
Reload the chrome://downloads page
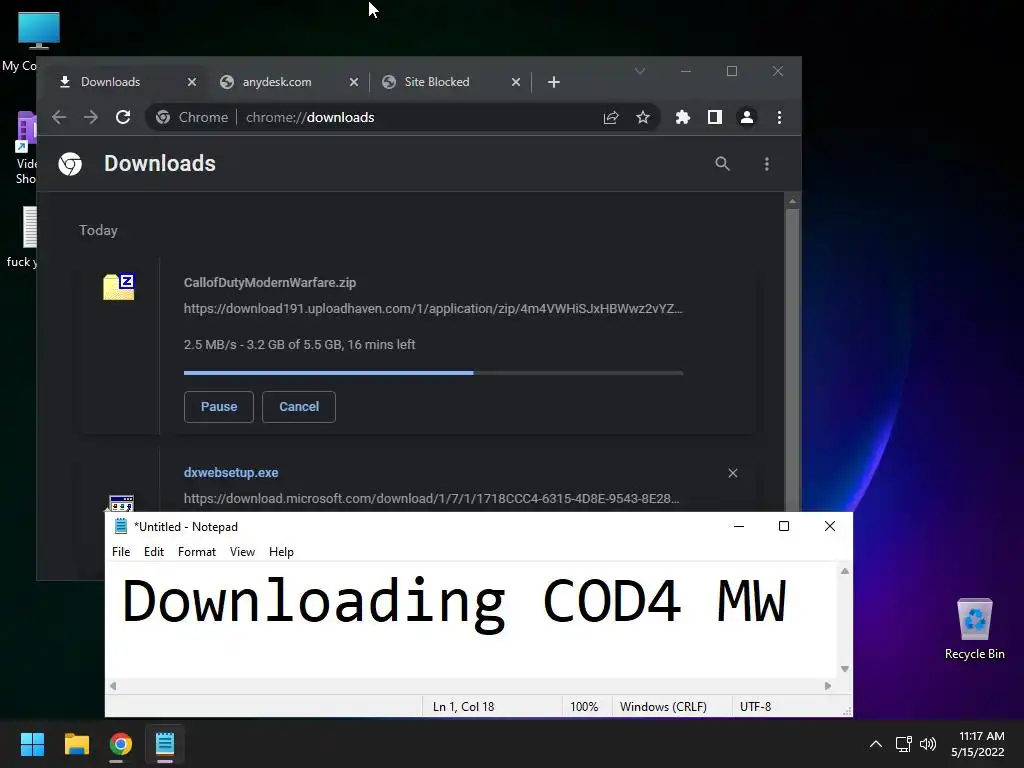point(123,117)
